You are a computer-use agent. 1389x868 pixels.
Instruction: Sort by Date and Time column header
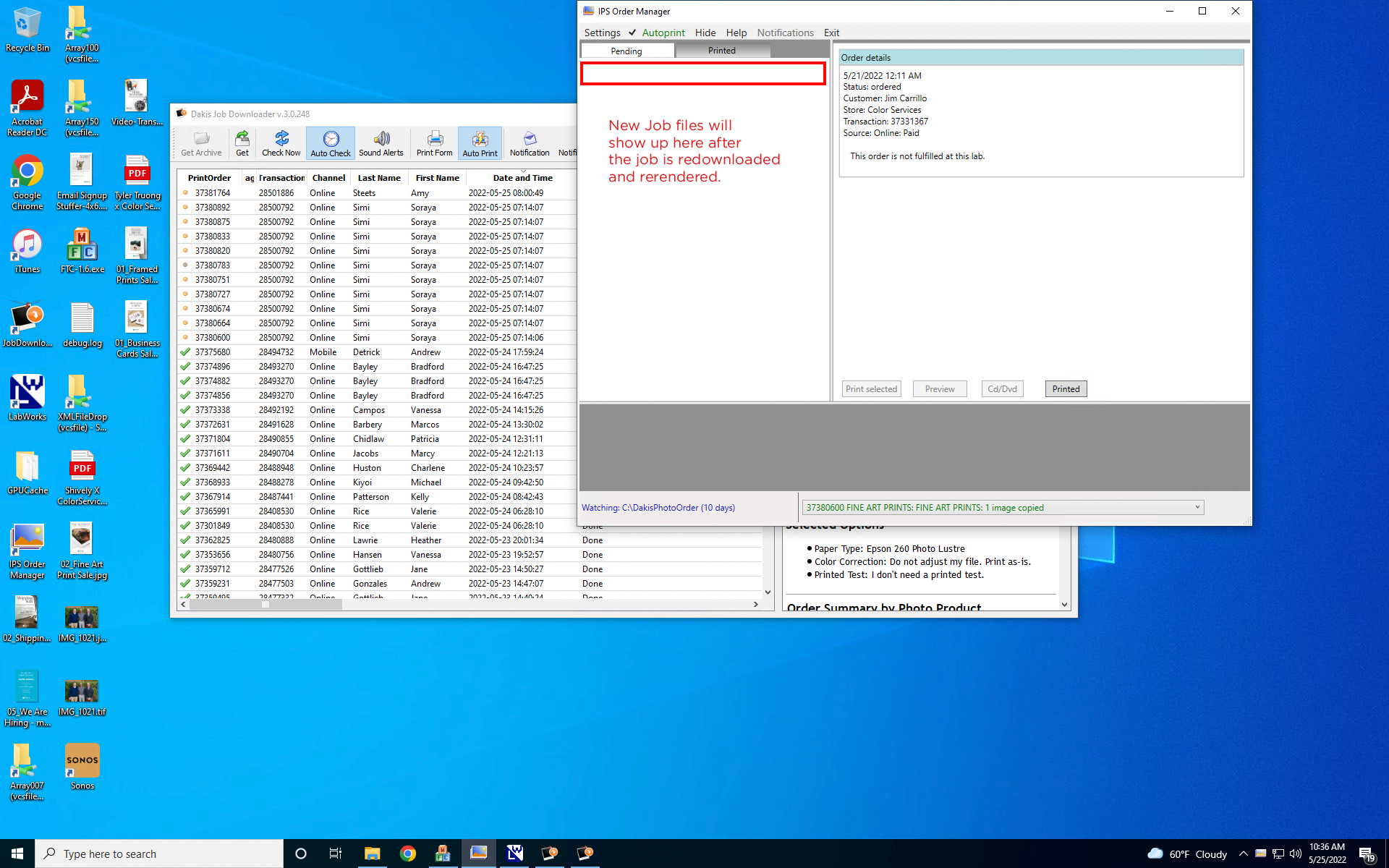522,178
